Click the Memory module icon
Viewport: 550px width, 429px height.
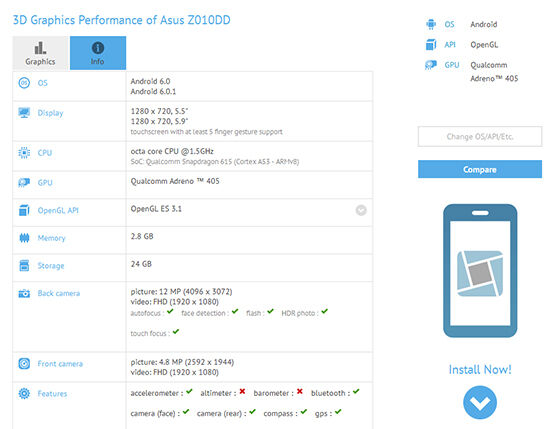[x=24, y=238]
